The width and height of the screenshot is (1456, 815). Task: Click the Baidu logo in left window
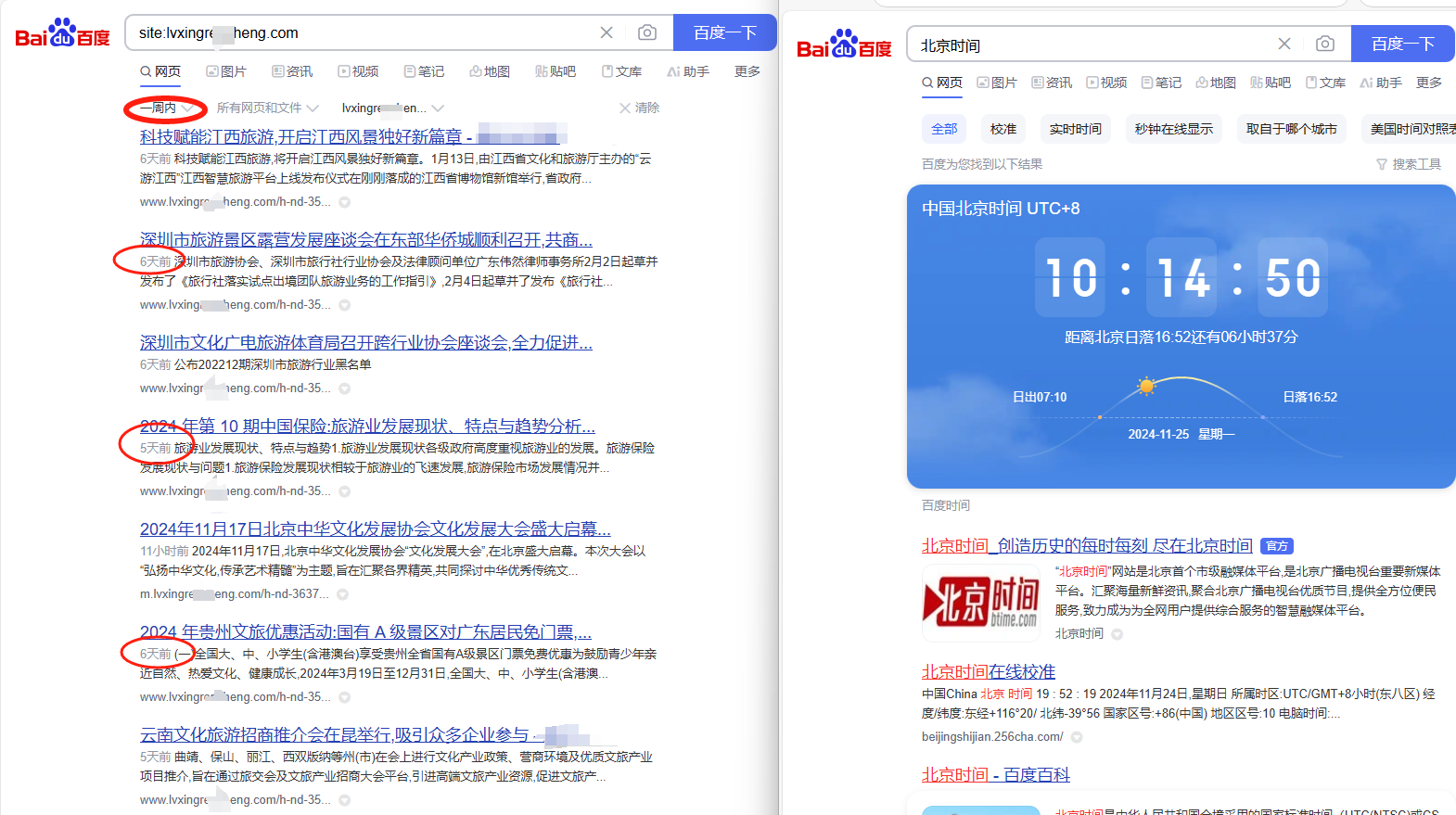tap(63, 33)
